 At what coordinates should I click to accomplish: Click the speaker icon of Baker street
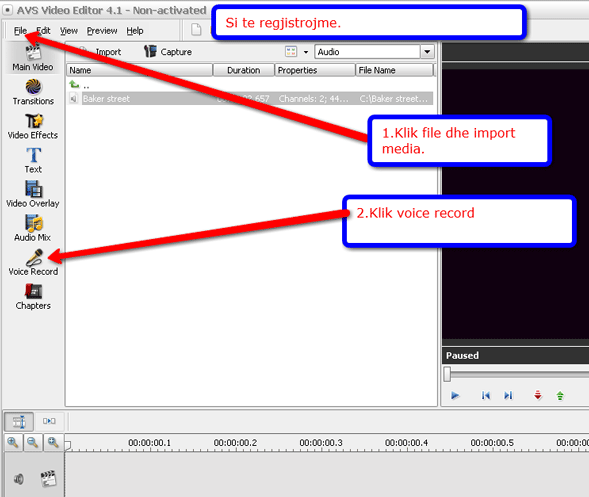[x=74, y=98]
